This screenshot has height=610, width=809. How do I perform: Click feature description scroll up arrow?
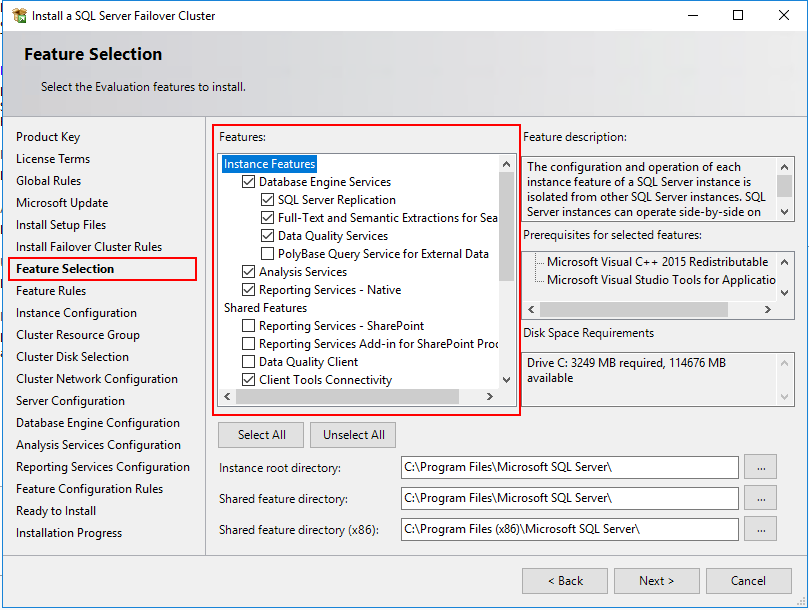(785, 167)
